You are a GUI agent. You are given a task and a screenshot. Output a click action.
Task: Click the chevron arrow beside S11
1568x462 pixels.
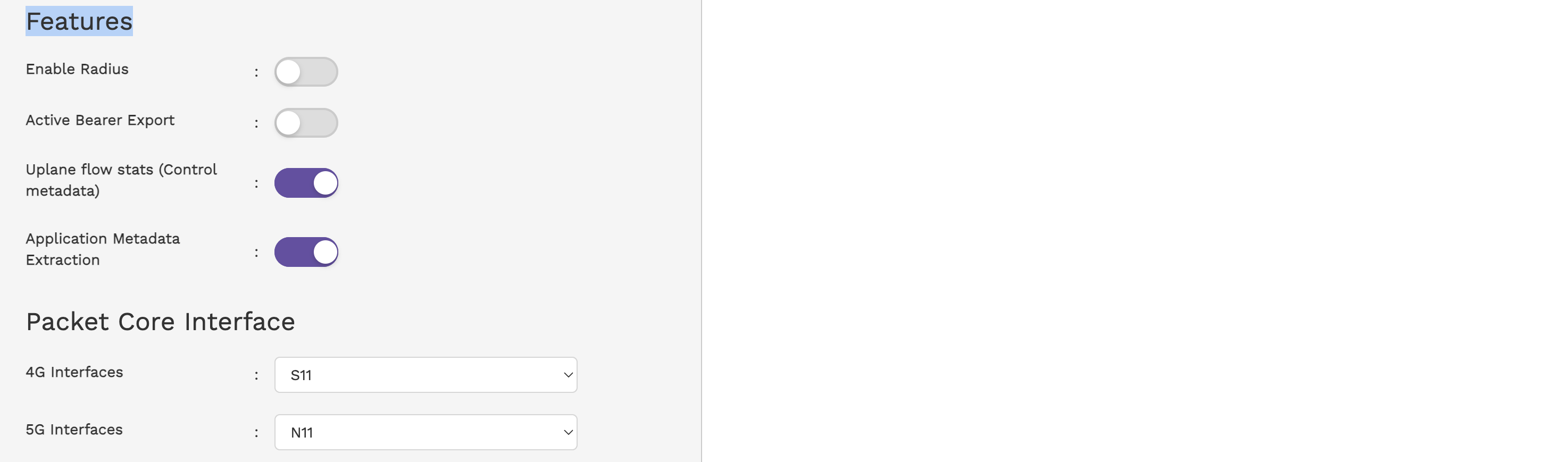coord(568,375)
